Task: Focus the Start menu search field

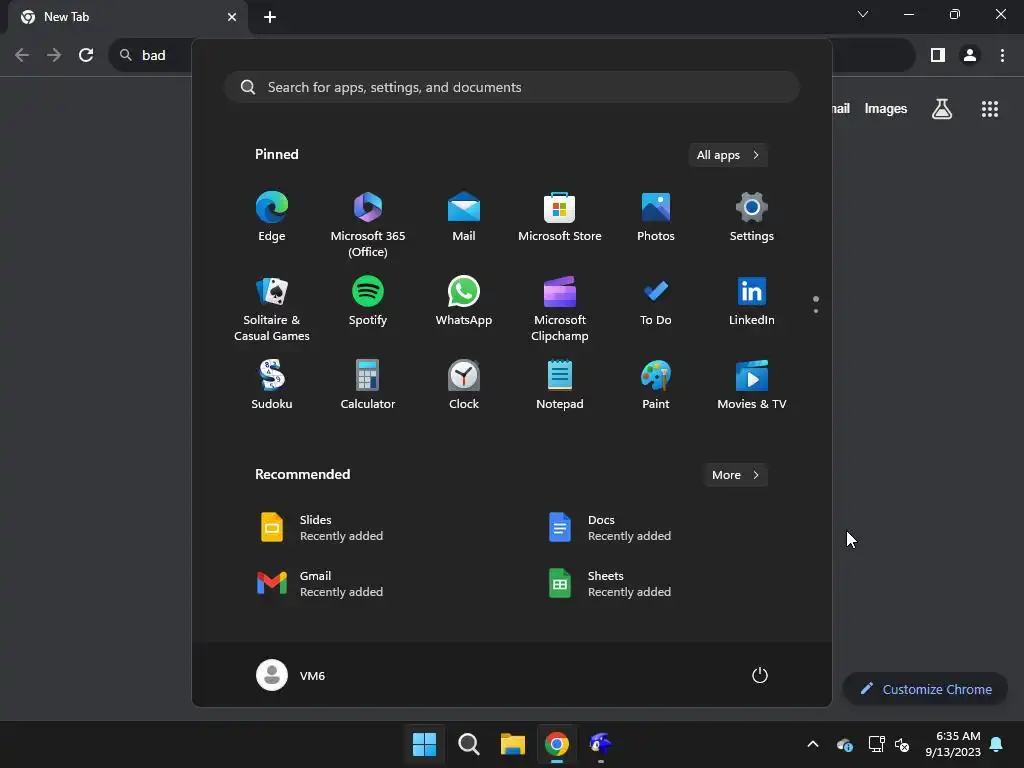Action: 512,88
